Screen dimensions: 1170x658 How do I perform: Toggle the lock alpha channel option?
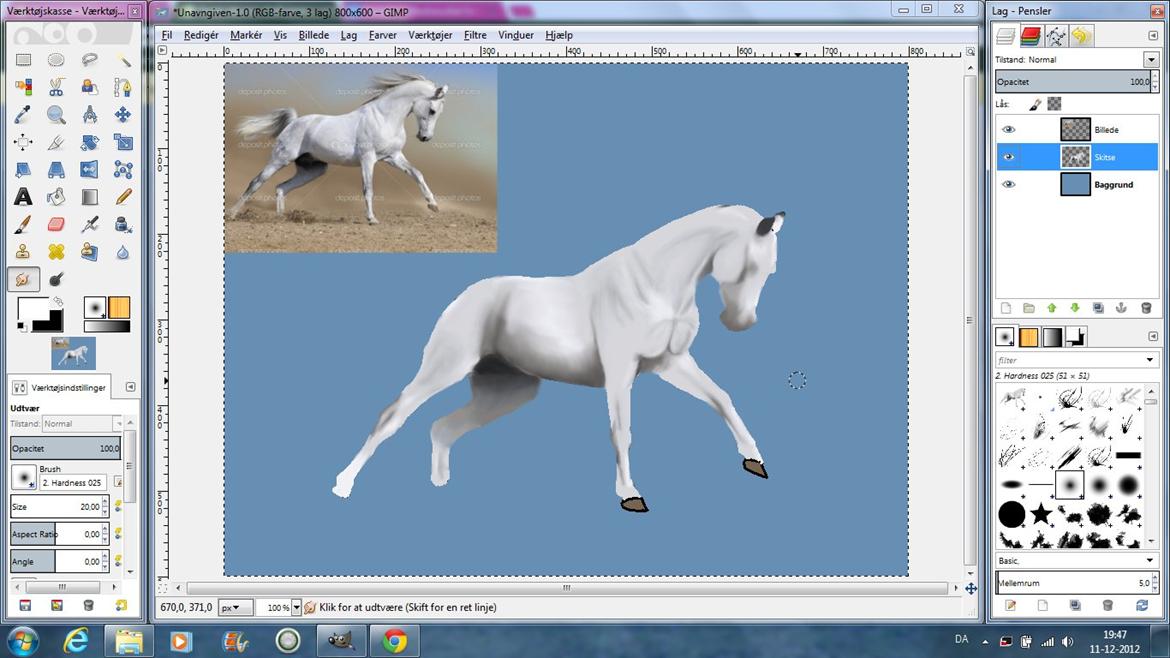(x=1054, y=104)
